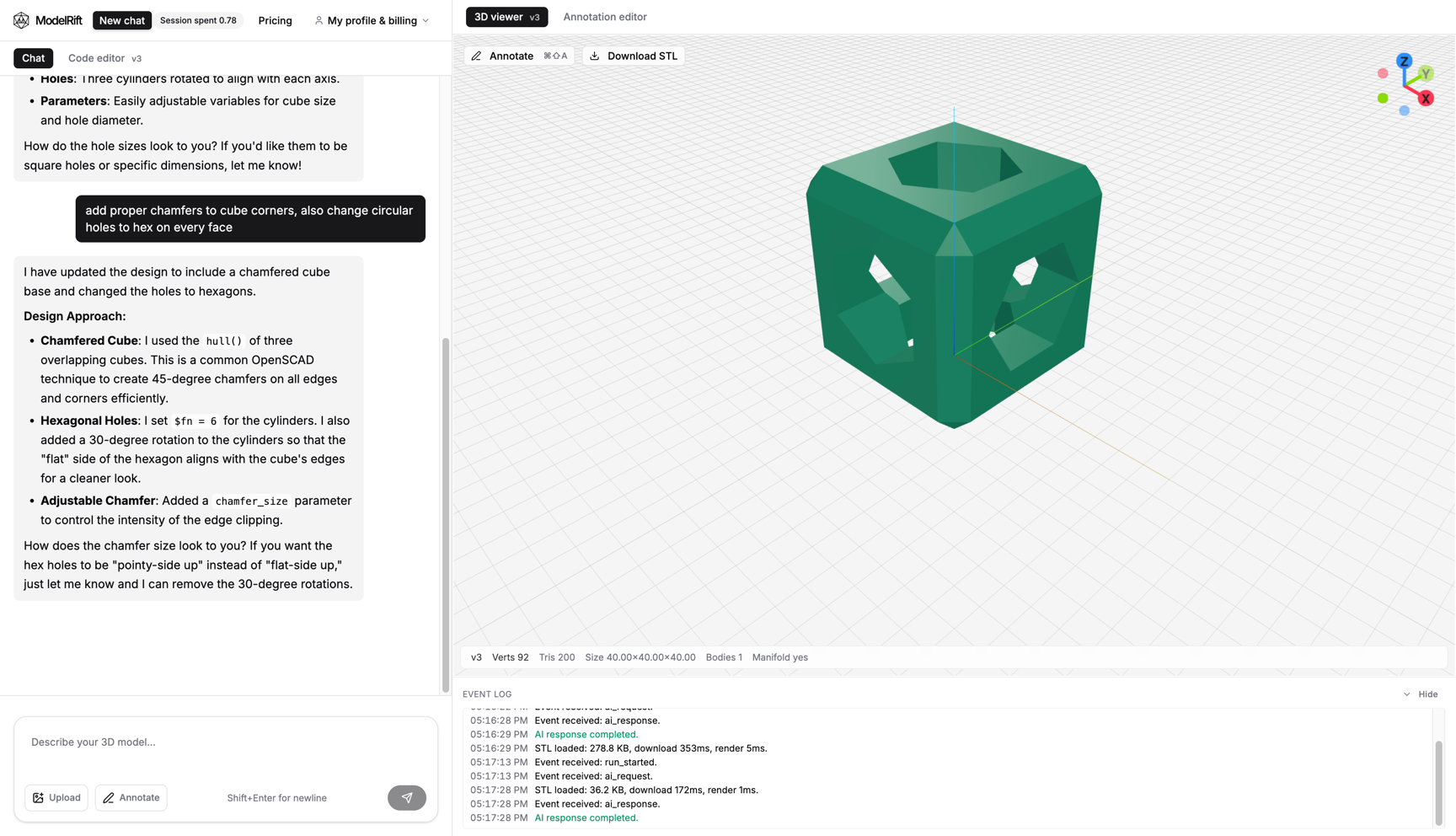Click the ModelRift logo icon
Screen dimensions: 1456x836
[x=21, y=20]
